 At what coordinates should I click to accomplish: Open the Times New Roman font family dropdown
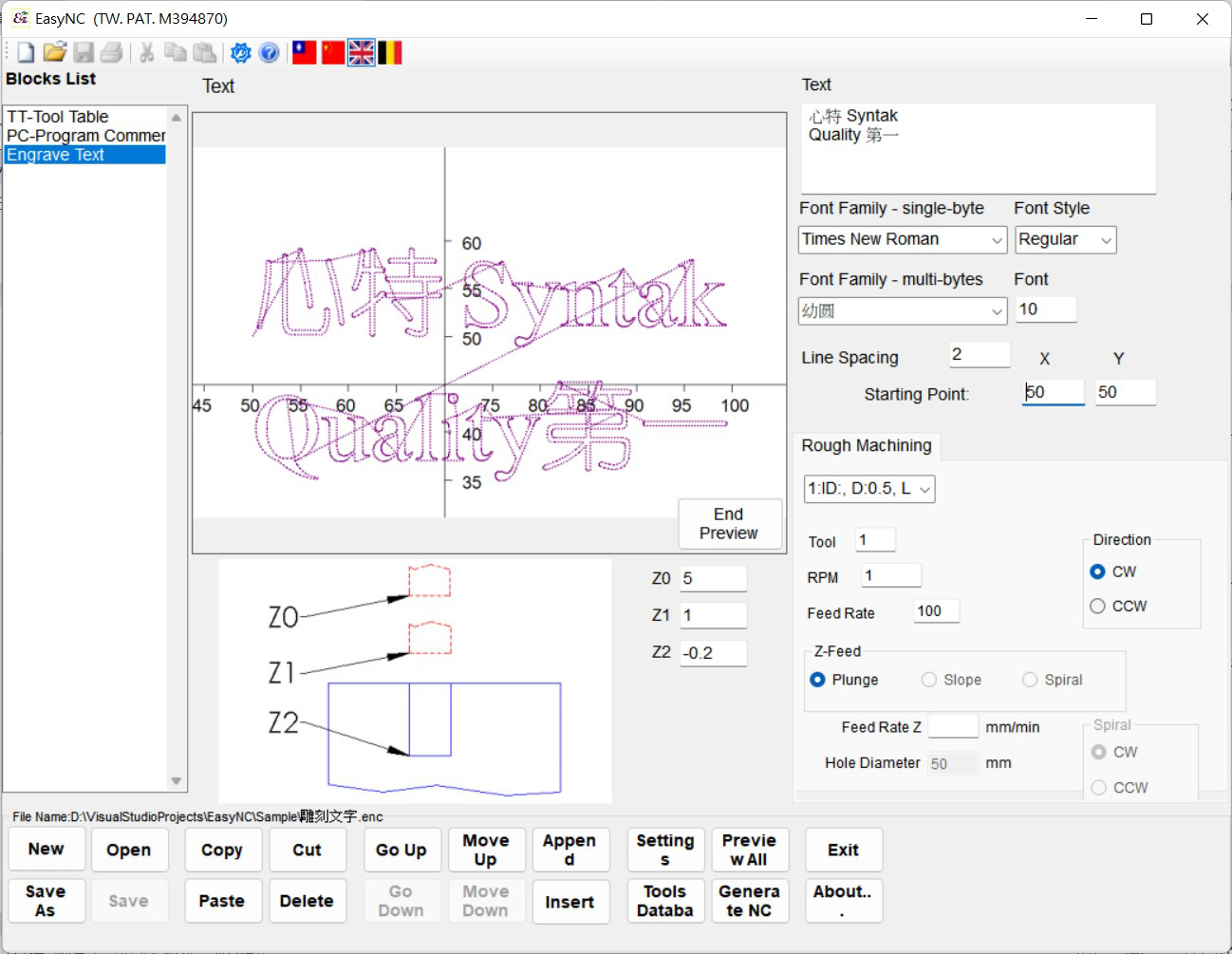coord(903,239)
